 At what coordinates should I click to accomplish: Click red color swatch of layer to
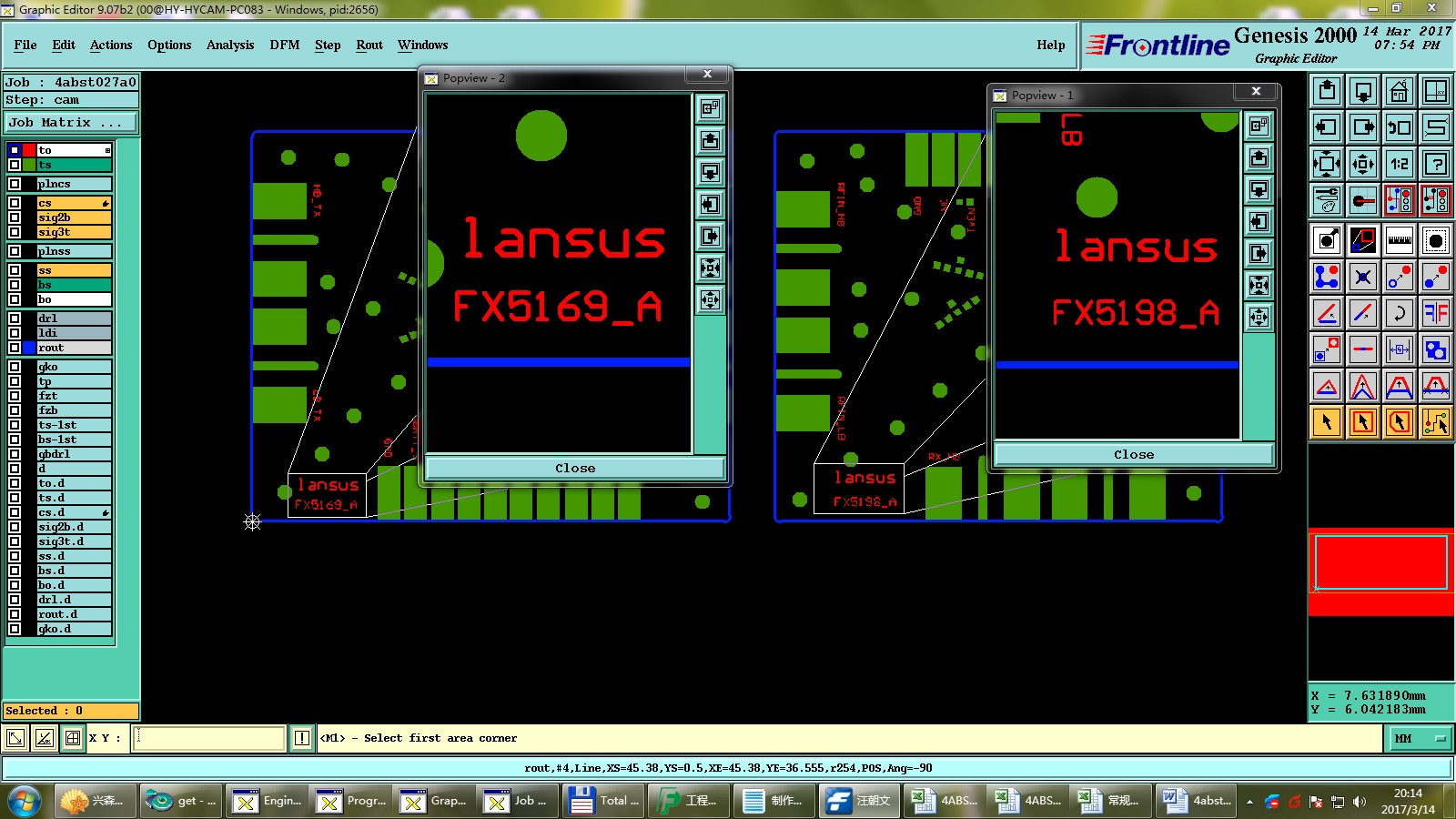29,150
